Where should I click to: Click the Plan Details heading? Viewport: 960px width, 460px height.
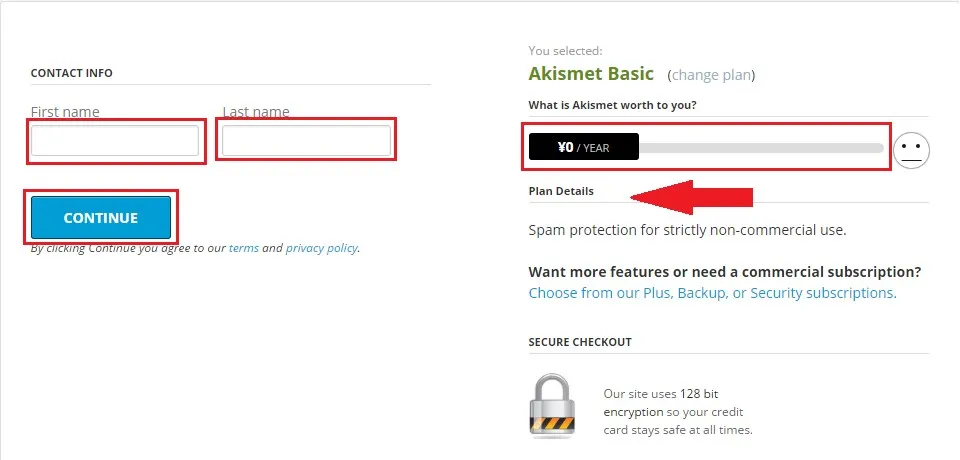coord(561,191)
